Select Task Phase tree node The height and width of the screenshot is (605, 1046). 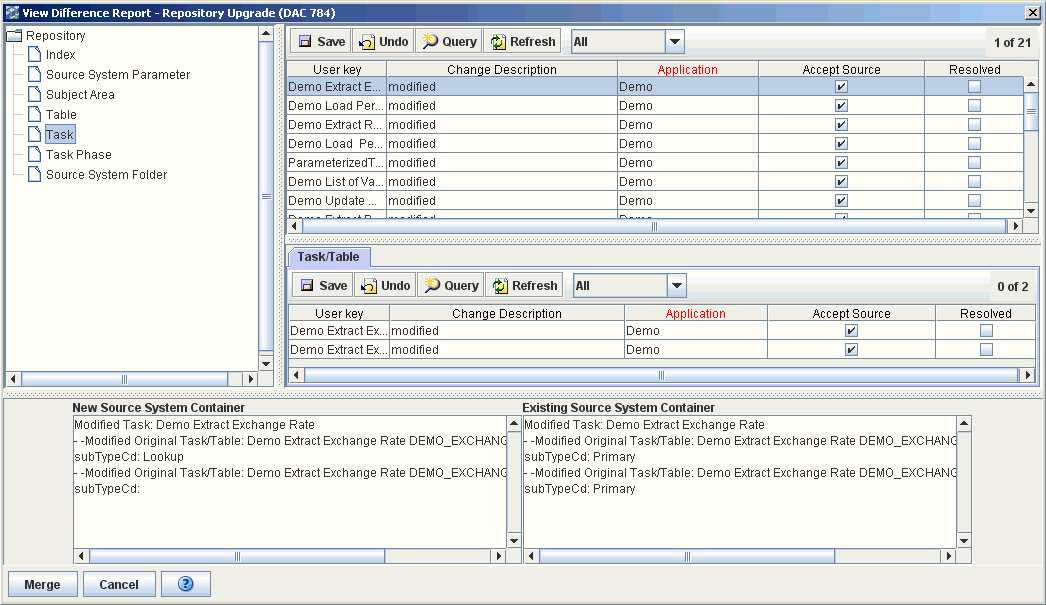click(78, 155)
